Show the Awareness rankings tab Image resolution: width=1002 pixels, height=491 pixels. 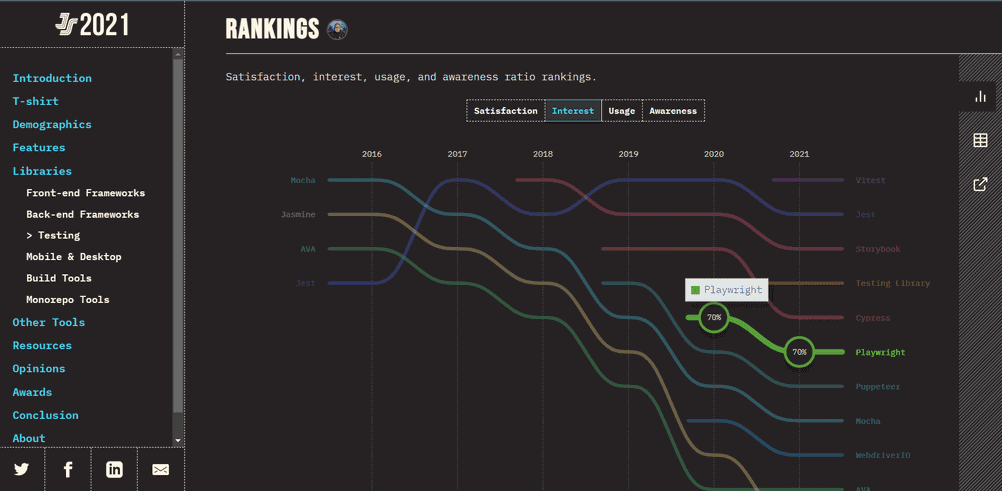point(673,111)
